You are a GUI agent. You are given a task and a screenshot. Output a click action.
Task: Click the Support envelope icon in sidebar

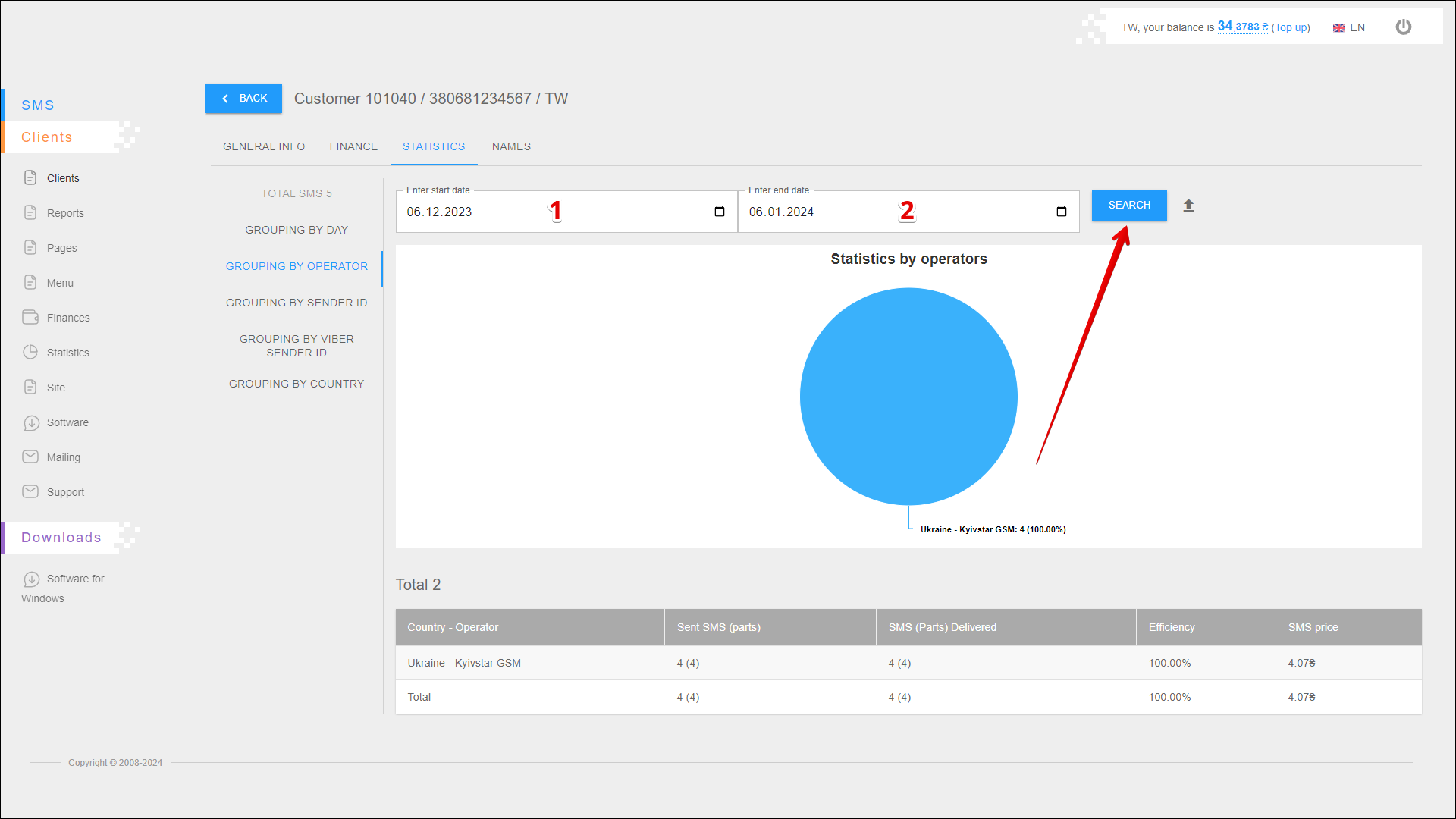click(30, 491)
